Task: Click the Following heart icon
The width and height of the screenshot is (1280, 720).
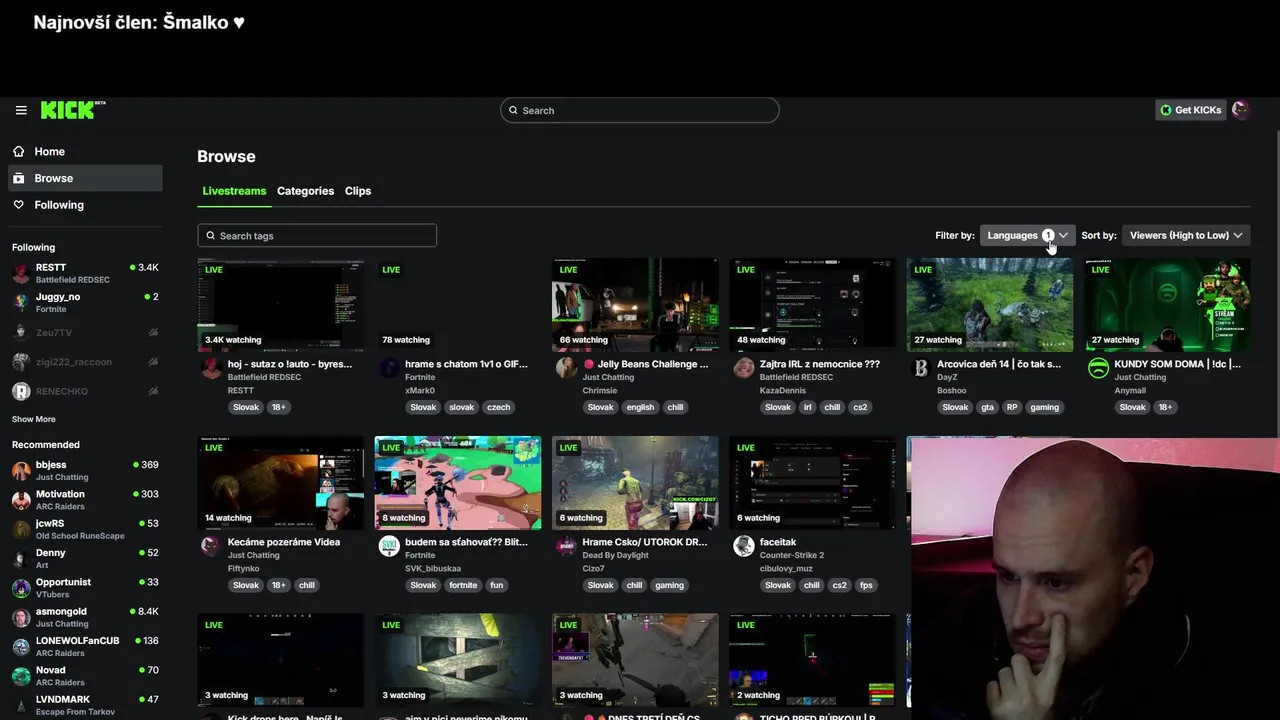Action: click(x=19, y=204)
